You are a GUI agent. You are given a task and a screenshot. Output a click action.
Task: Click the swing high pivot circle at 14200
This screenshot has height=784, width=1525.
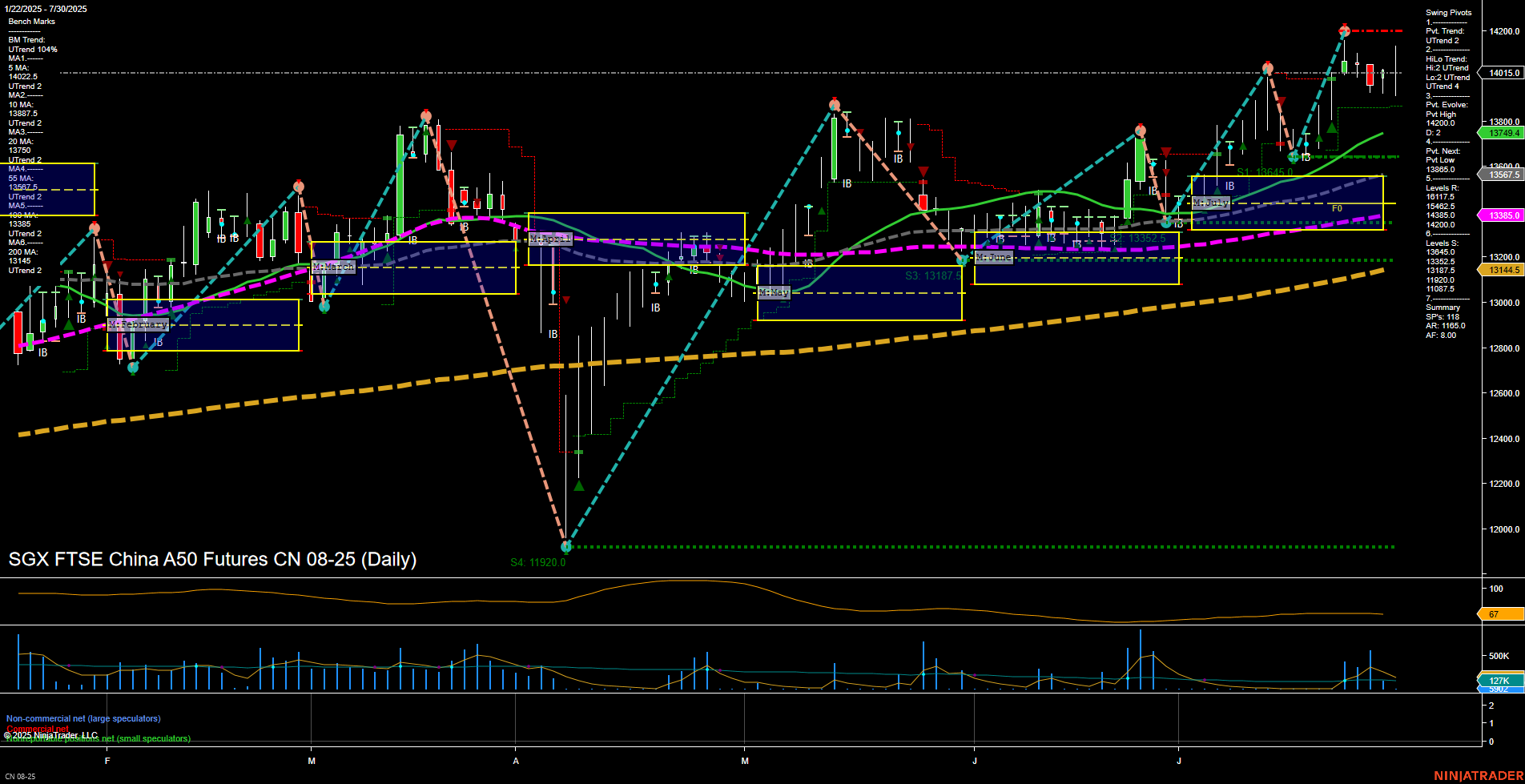pos(1345,30)
